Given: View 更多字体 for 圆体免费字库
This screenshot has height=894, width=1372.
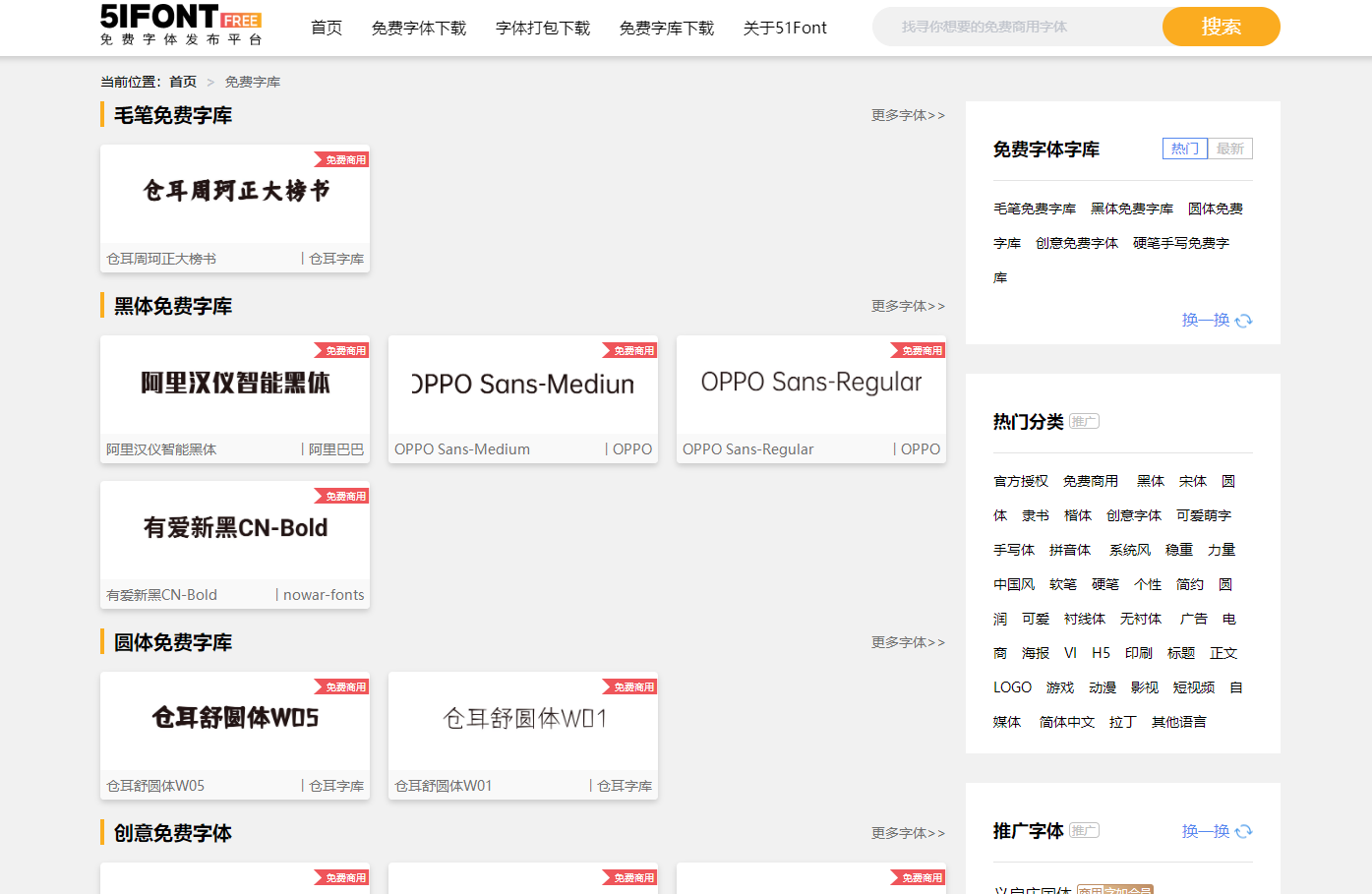Looking at the screenshot, I should pos(908,642).
